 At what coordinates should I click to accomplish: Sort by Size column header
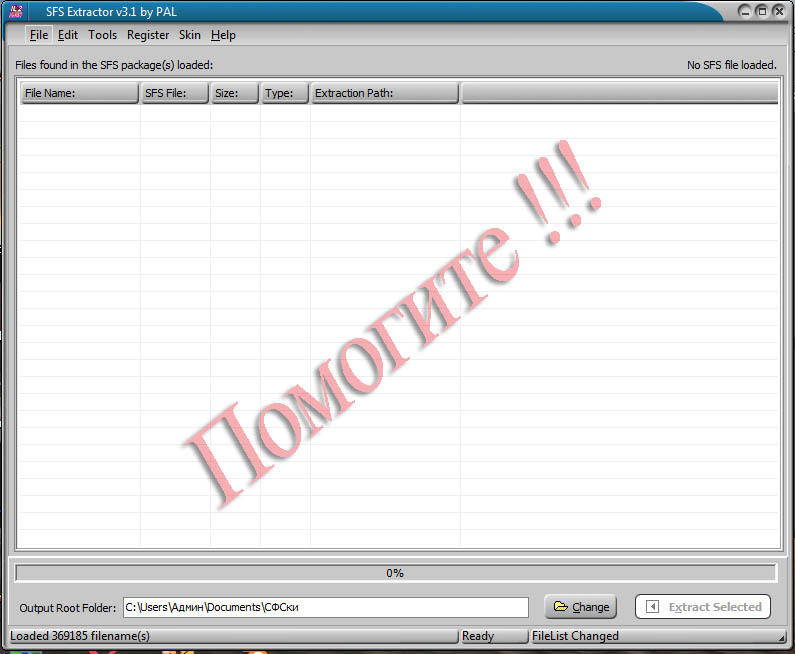(235, 93)
